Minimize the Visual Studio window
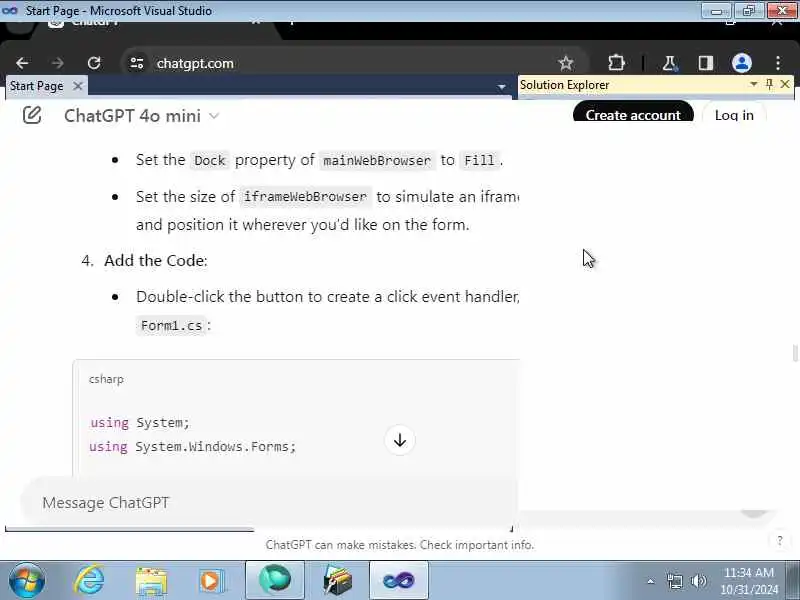The width and height of the screenshot is (800, 600). coord(716,11)
